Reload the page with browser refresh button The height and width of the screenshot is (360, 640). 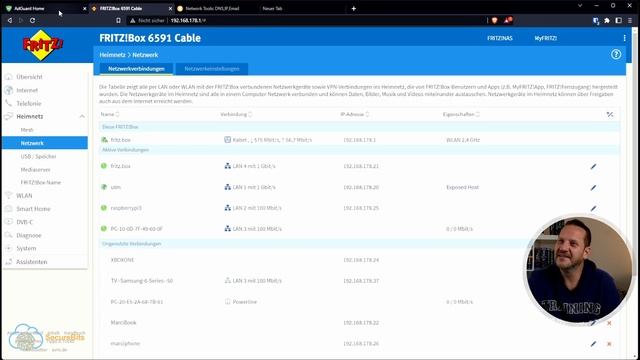click(32, 20)
